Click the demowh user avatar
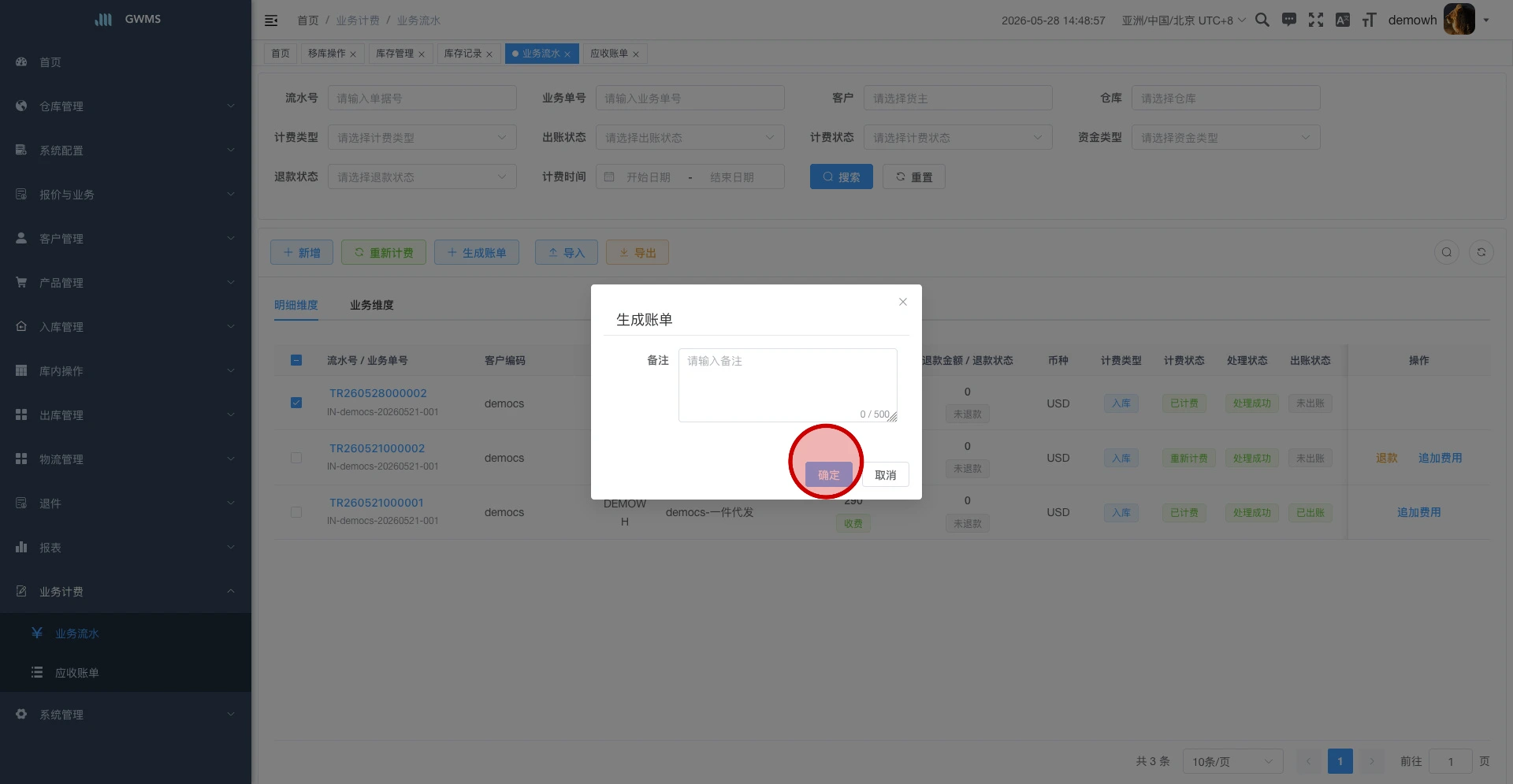 pos(1459,20)
